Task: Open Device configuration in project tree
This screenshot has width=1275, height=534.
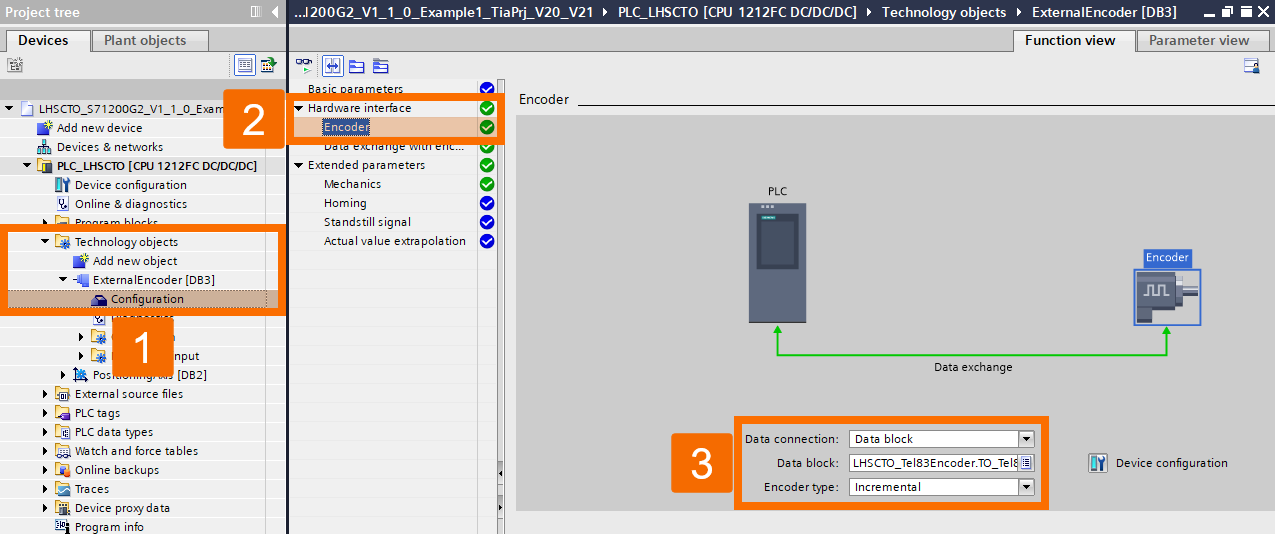Action: click(130, 185)
